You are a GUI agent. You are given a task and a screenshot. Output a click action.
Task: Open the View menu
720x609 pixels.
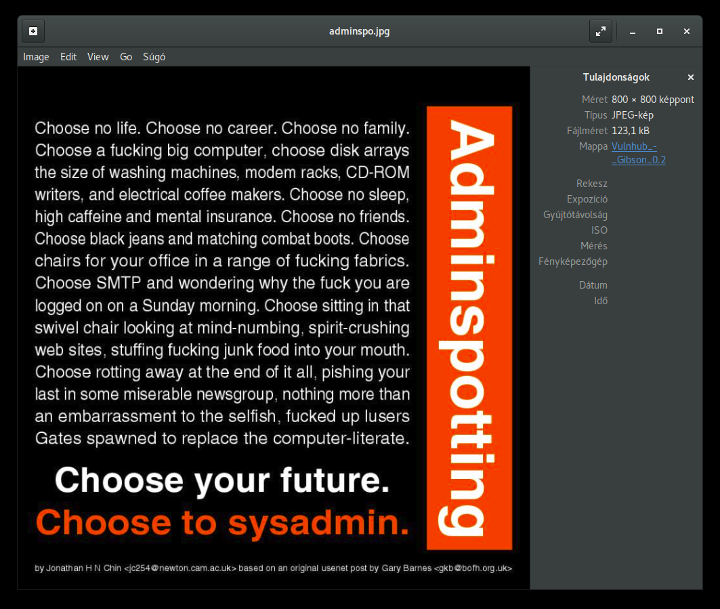(x=98, y=57)
